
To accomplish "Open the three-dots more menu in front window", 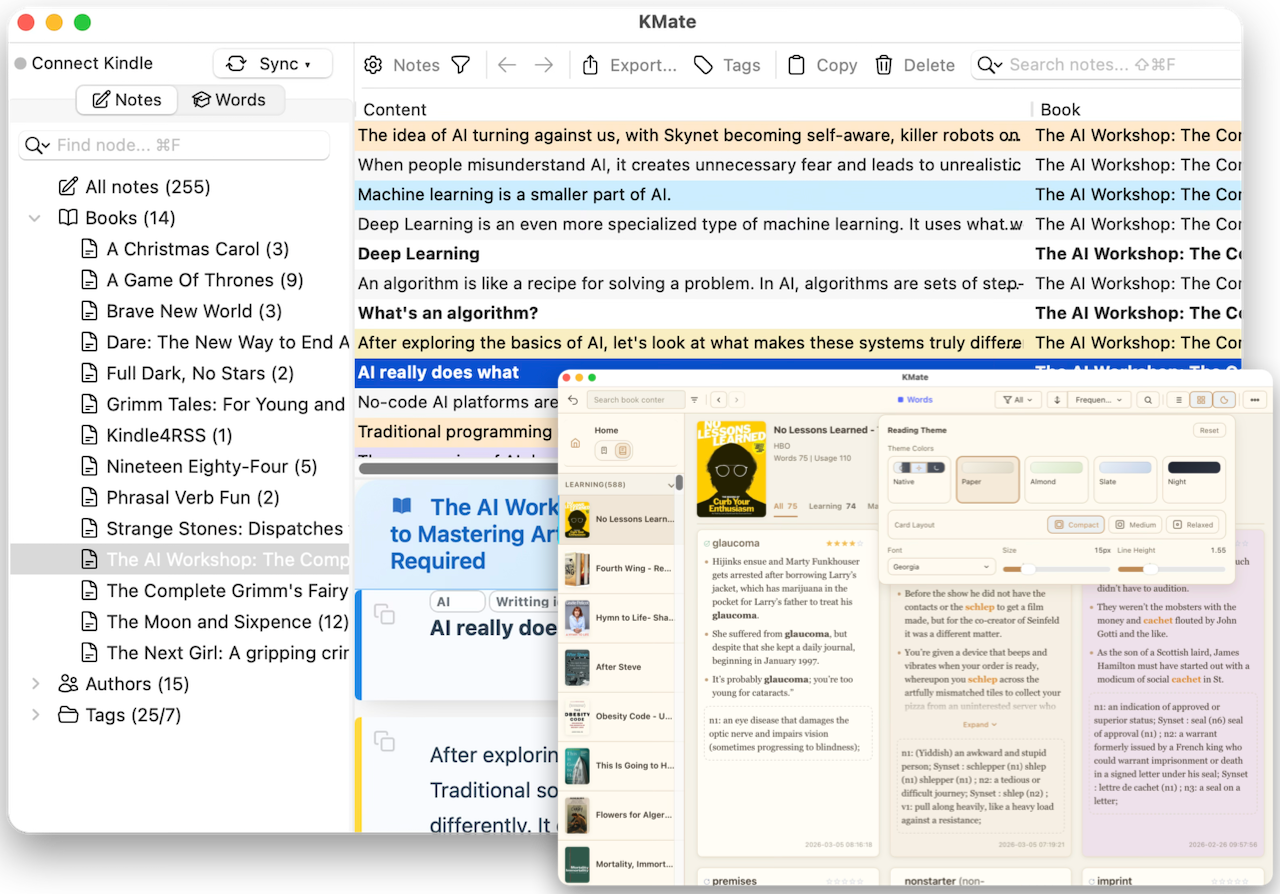I will tap(1254, 400).
